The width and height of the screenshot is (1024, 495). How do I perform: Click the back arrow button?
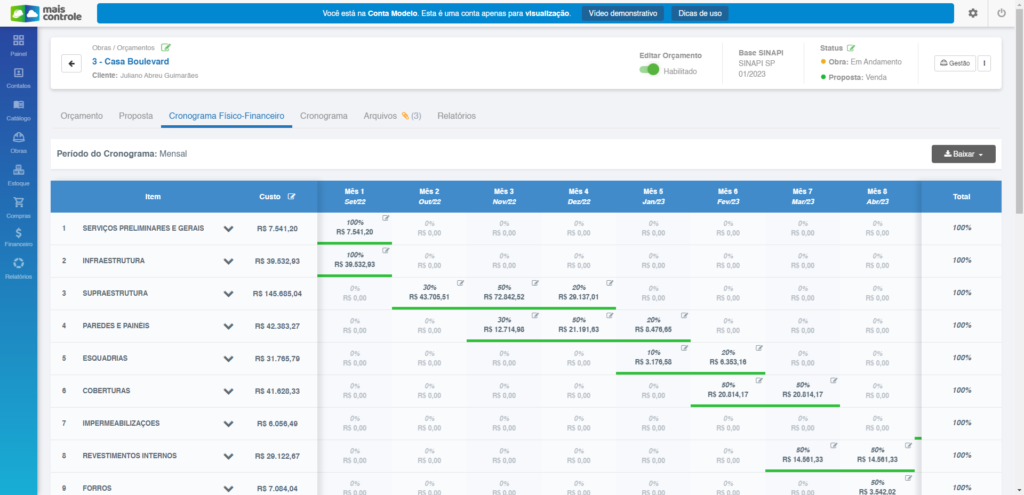[71, 63]
